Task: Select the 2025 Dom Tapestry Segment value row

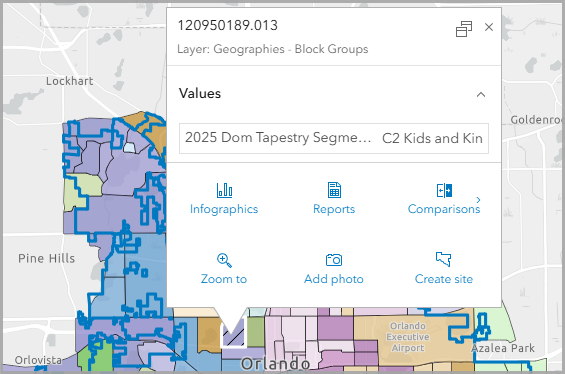Action: (x=334, y=138)
